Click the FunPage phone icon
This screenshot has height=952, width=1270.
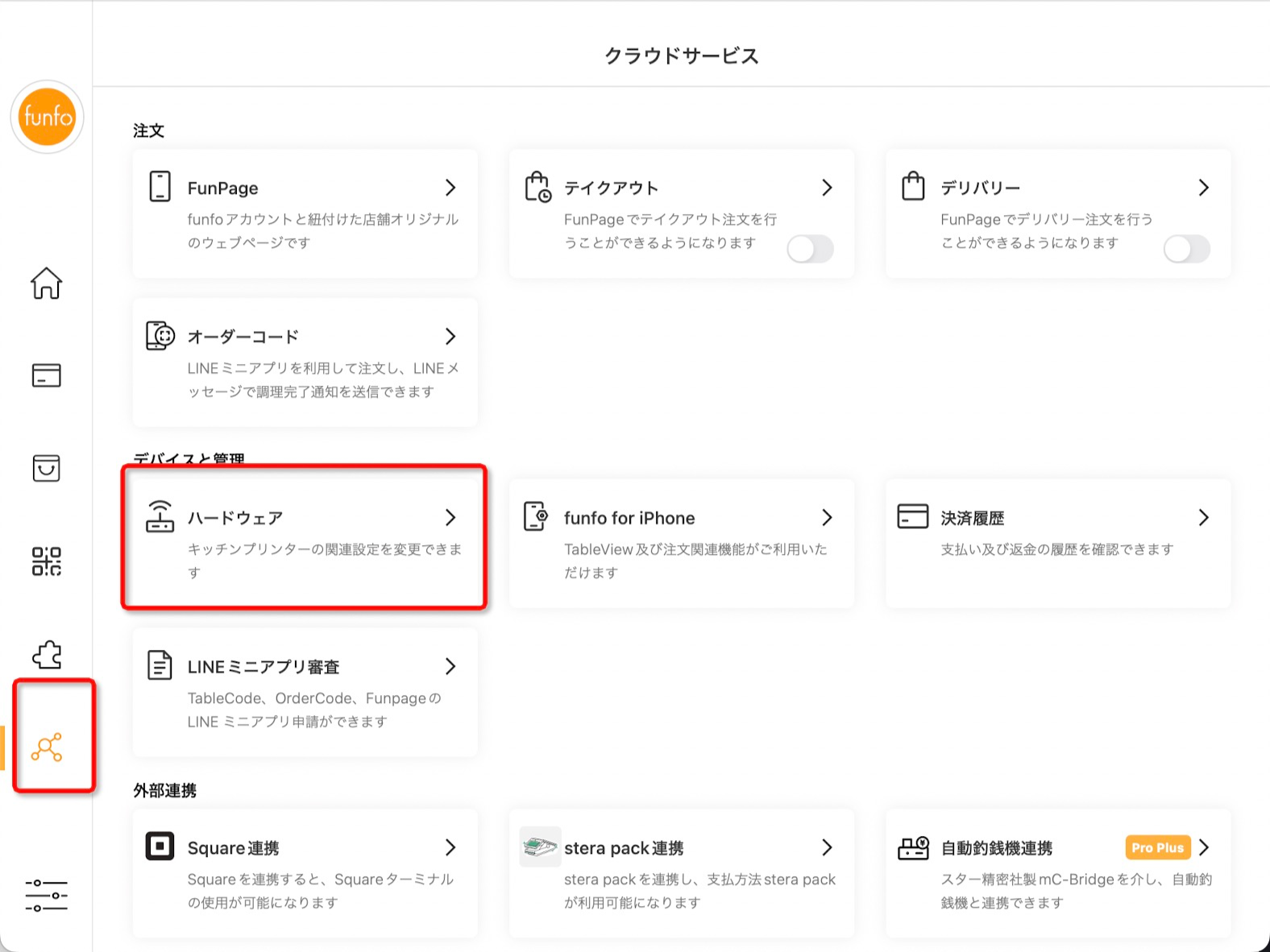[160, 186]
